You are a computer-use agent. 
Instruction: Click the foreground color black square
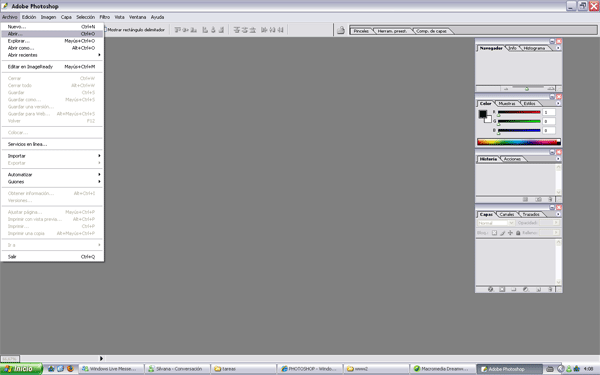(x=483, y=114)
